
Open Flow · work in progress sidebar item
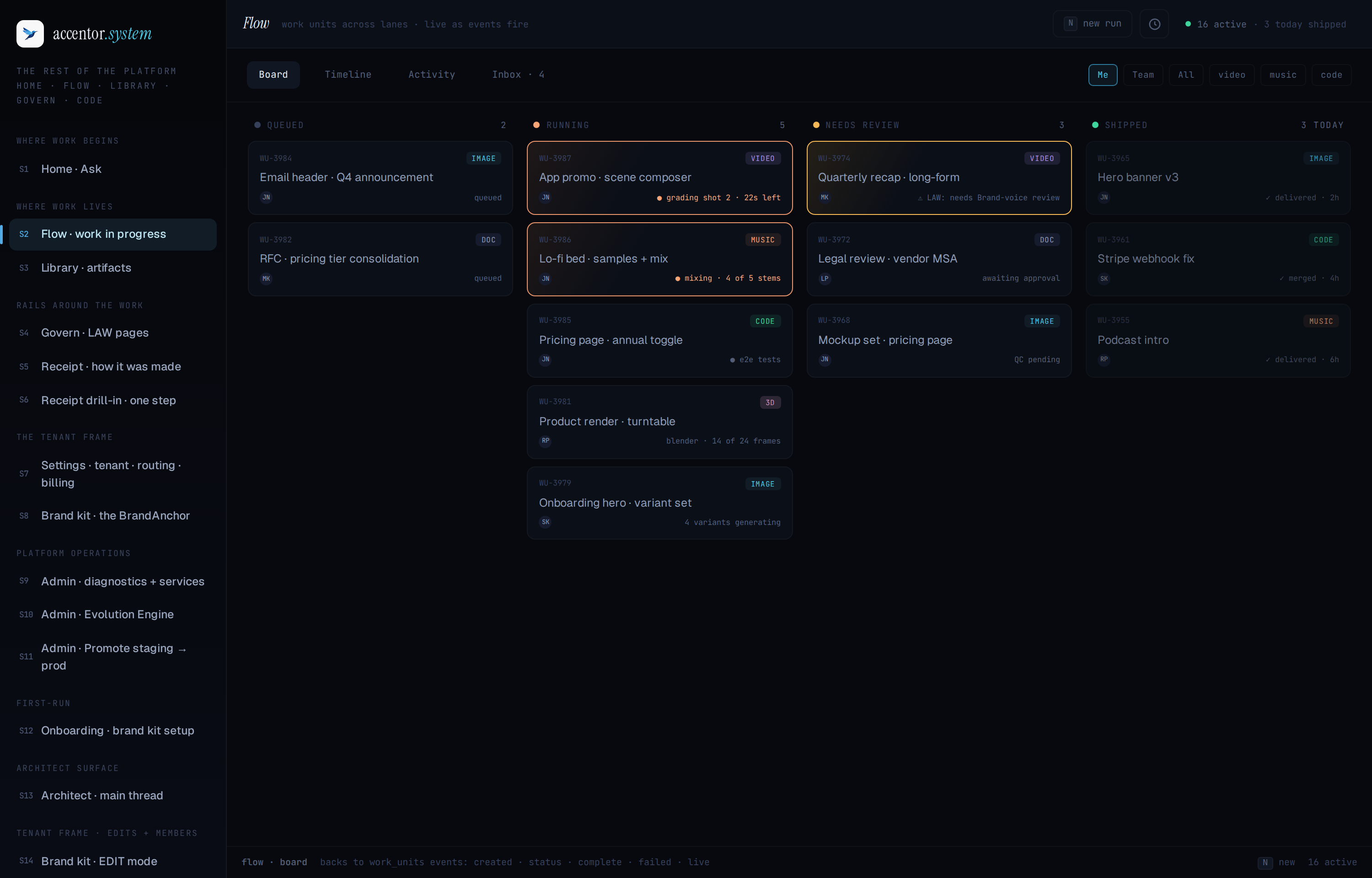(x=113, y=234)
